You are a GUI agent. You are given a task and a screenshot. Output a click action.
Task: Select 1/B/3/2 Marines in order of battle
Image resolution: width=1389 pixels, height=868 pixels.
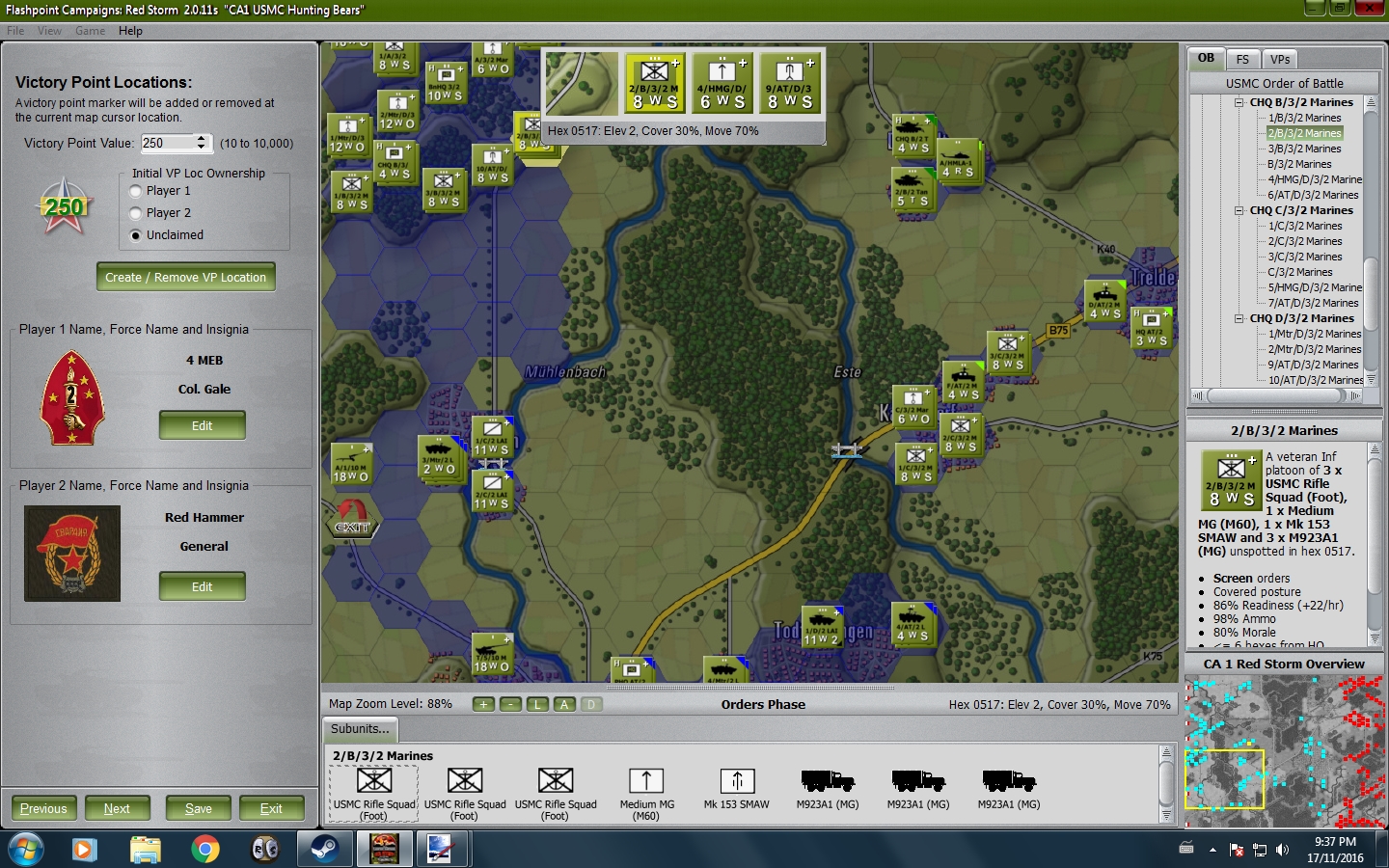(1304, 118)
